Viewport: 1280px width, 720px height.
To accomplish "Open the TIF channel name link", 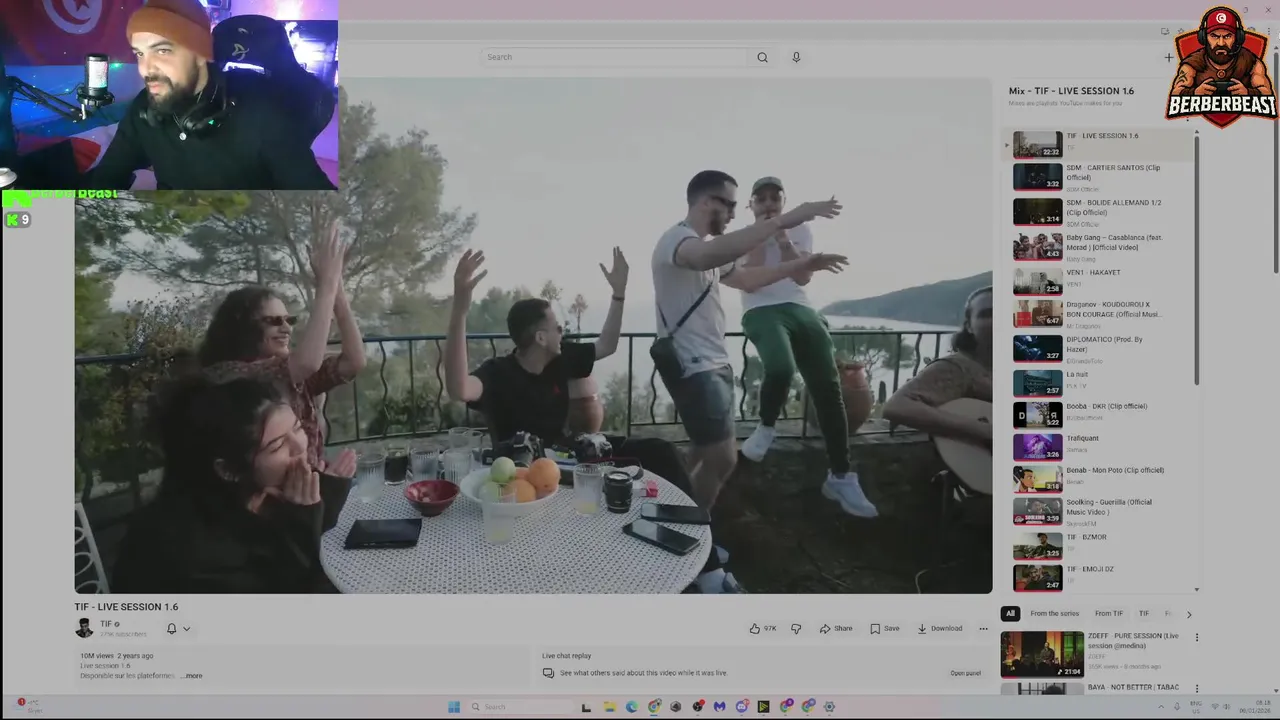I will coord(106,624).
